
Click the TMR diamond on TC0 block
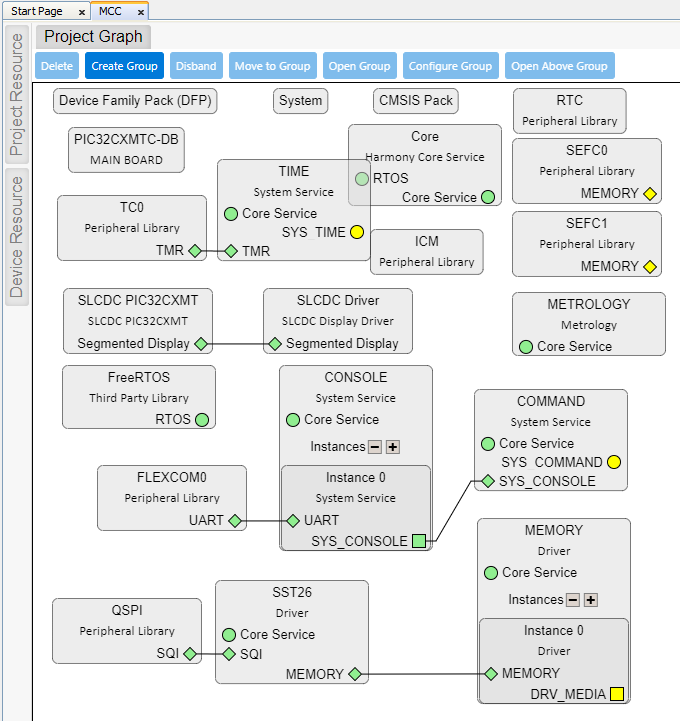[x=195, y=251]
